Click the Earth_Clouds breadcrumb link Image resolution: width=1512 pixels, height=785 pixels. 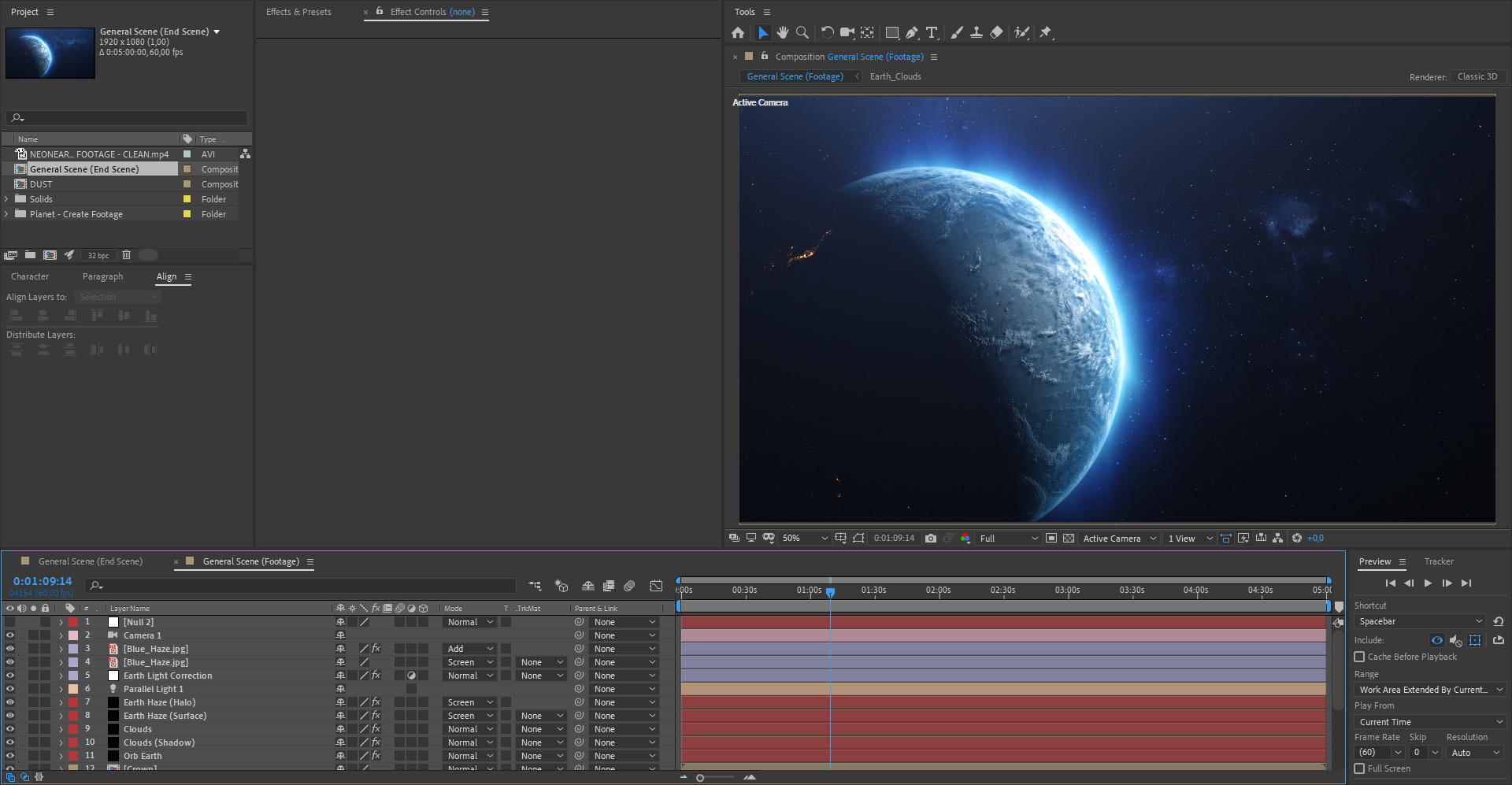click(x=895, y=76)
